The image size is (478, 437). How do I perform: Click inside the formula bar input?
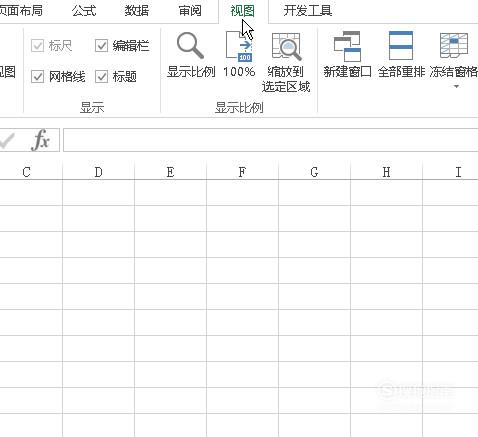270,140
